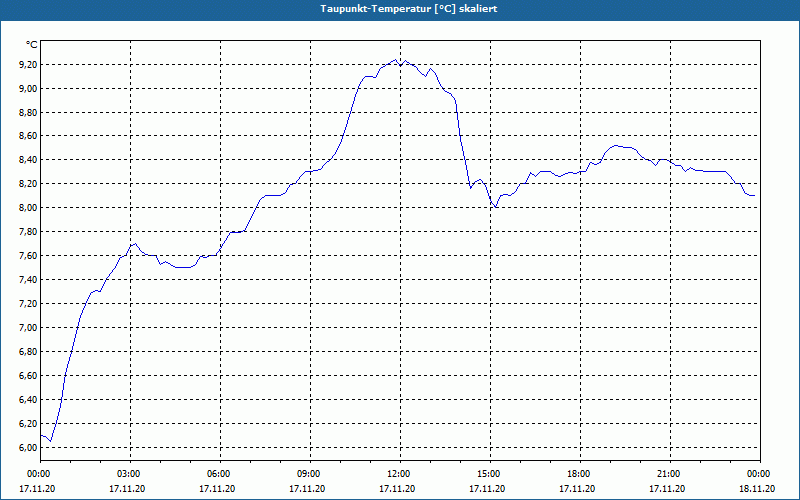Image resolution: width=800 pixels, height=500 pixels.
Task: Click the 9,20 y-axis label
Action: pos(28,65)
